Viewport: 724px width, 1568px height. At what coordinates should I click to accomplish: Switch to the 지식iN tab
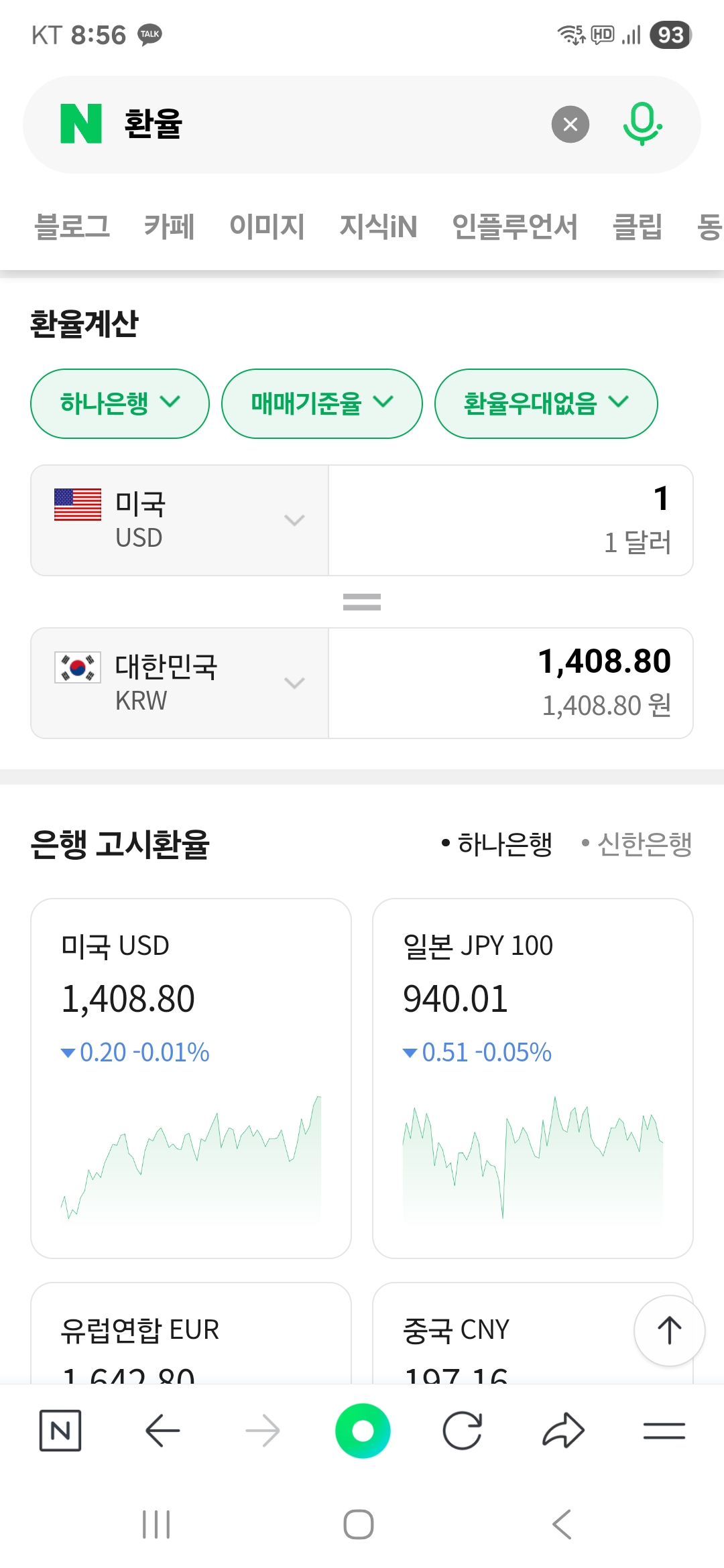pos(378,226)
